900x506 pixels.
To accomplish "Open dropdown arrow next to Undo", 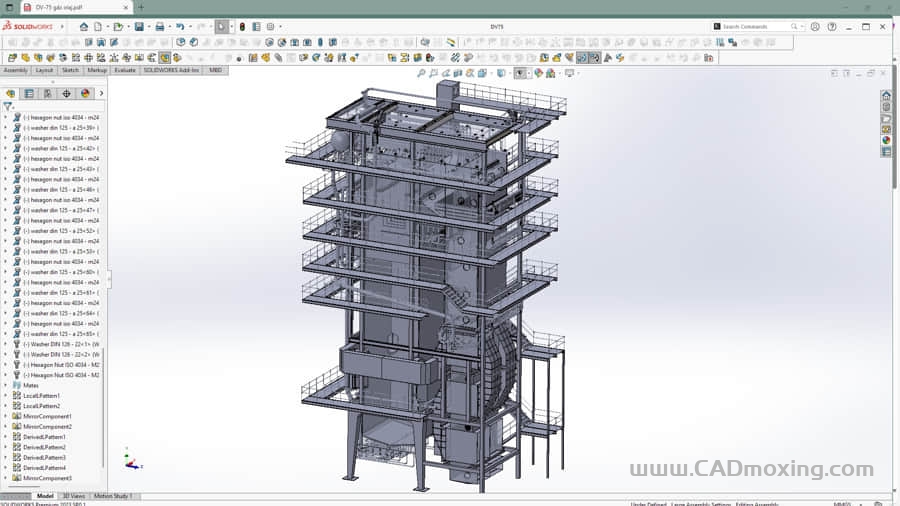I will click(190, 27).
